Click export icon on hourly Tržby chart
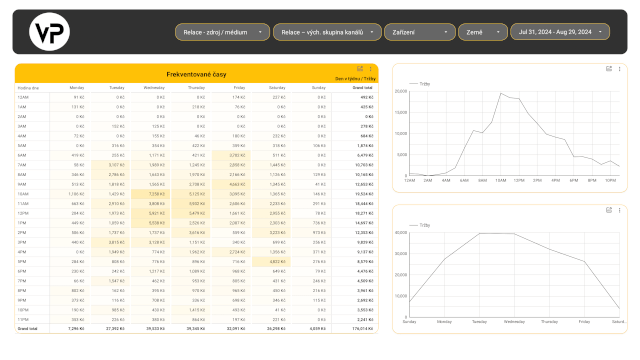This screenshot has width=640, height=360. coord(609,69)
